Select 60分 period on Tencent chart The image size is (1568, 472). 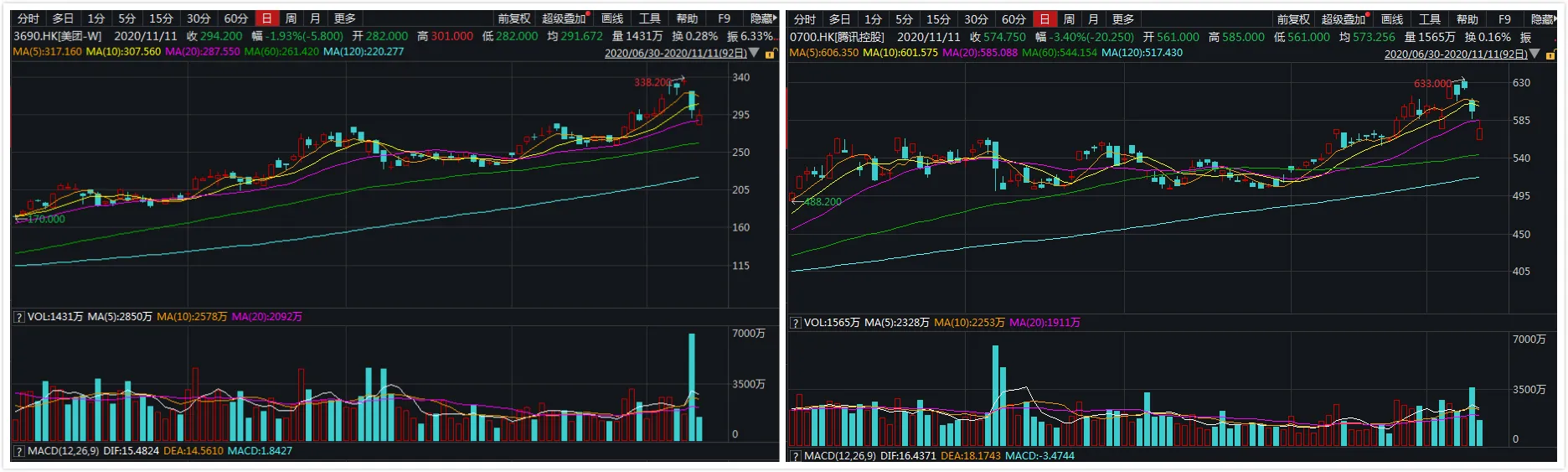pyautogui.click(x=1014, y=19)
